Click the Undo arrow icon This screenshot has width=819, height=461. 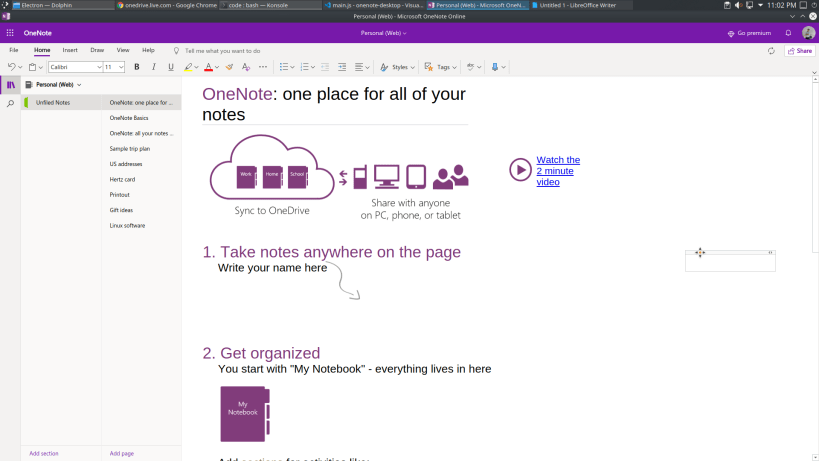click(11, 67)
